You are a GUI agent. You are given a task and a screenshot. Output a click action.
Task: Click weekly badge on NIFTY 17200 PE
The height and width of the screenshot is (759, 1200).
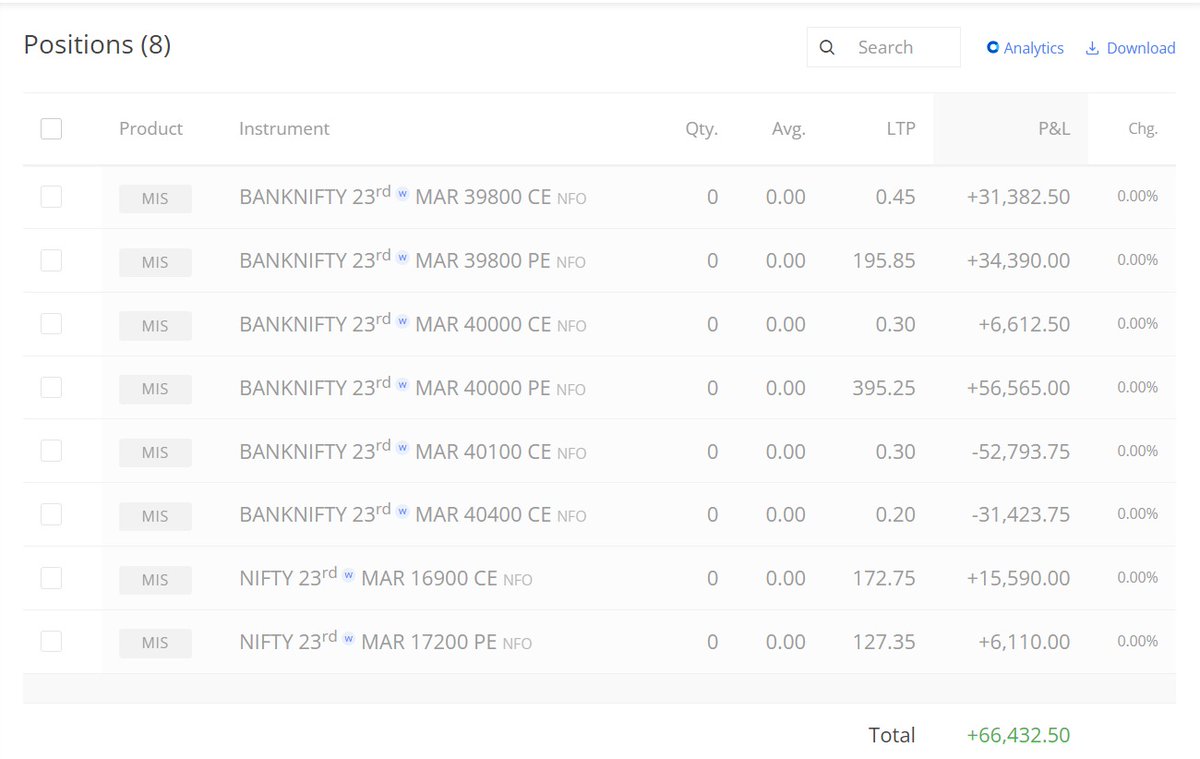pyautogui.click(x=348, y=638)
